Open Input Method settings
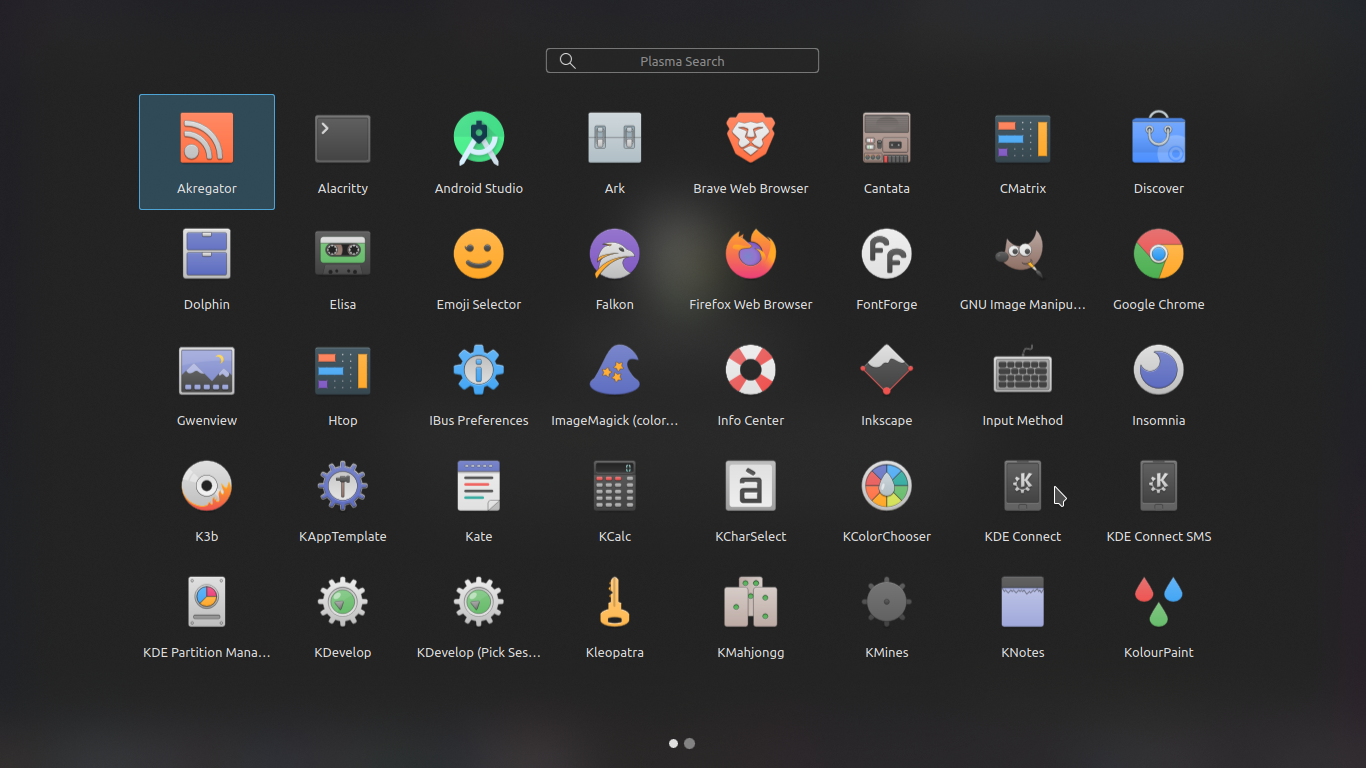Image resolution: width=1366 pixels, height=768 pixels. tap(1023, 384)
